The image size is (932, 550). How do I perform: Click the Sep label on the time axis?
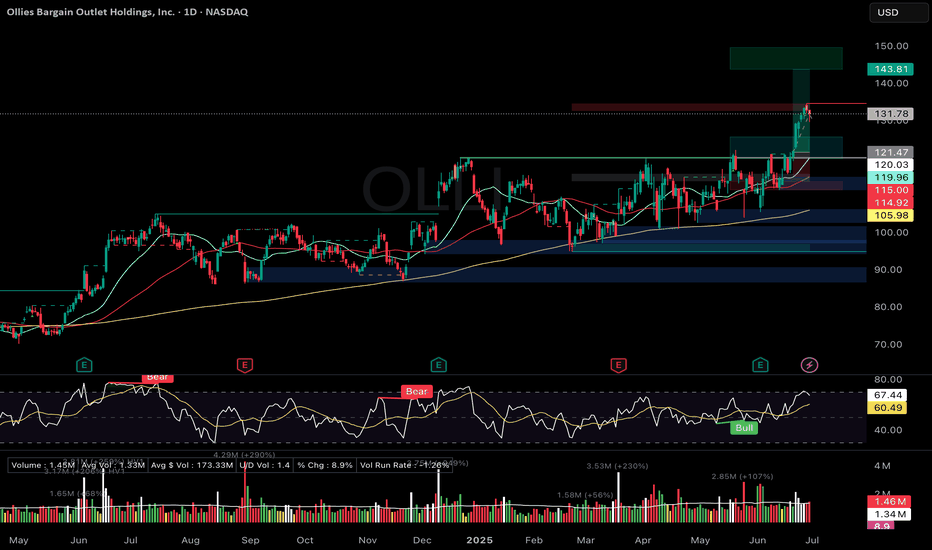(x=250, y=540)
